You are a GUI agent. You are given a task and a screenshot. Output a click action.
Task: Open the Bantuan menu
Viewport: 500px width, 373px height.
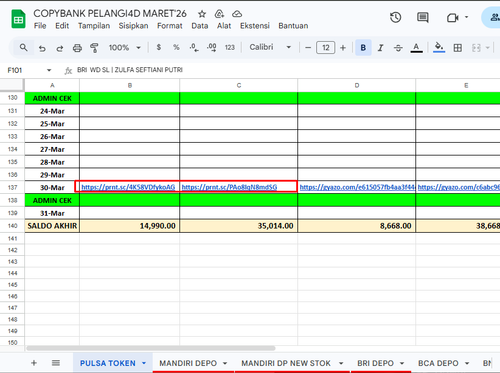coord(293,26)
